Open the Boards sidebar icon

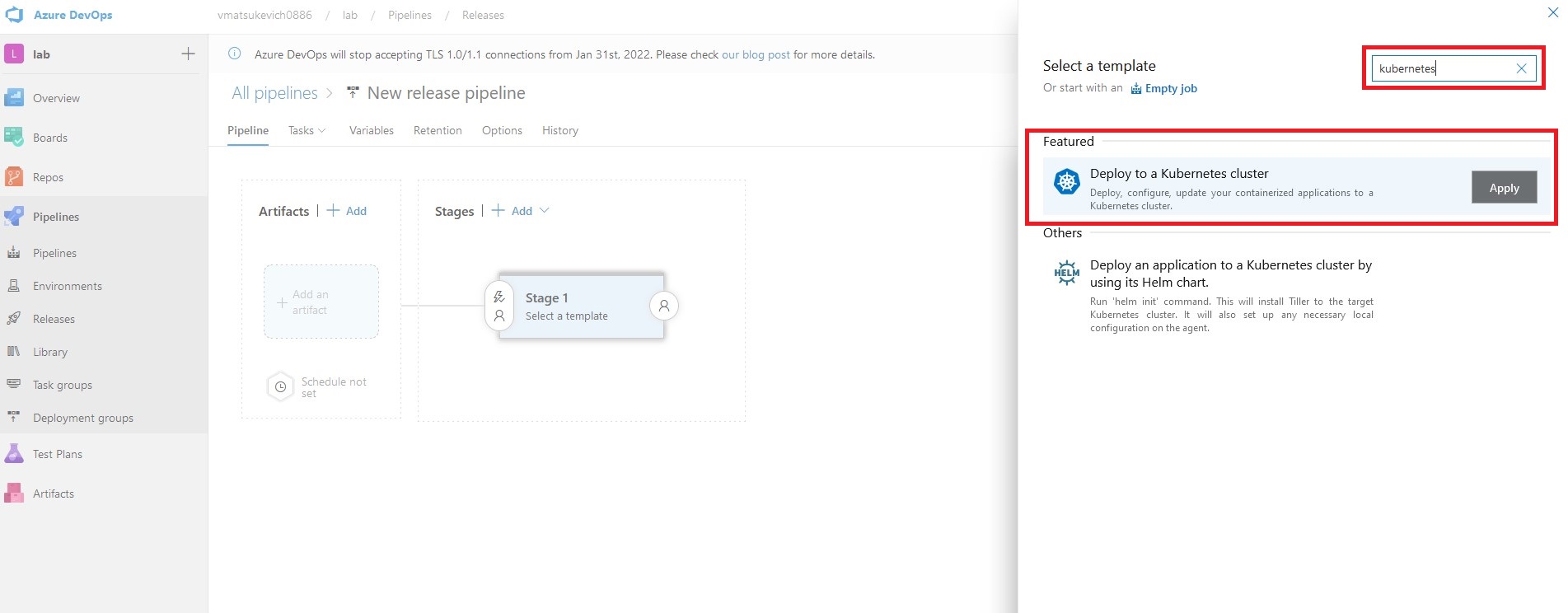[x=14, y=138]
